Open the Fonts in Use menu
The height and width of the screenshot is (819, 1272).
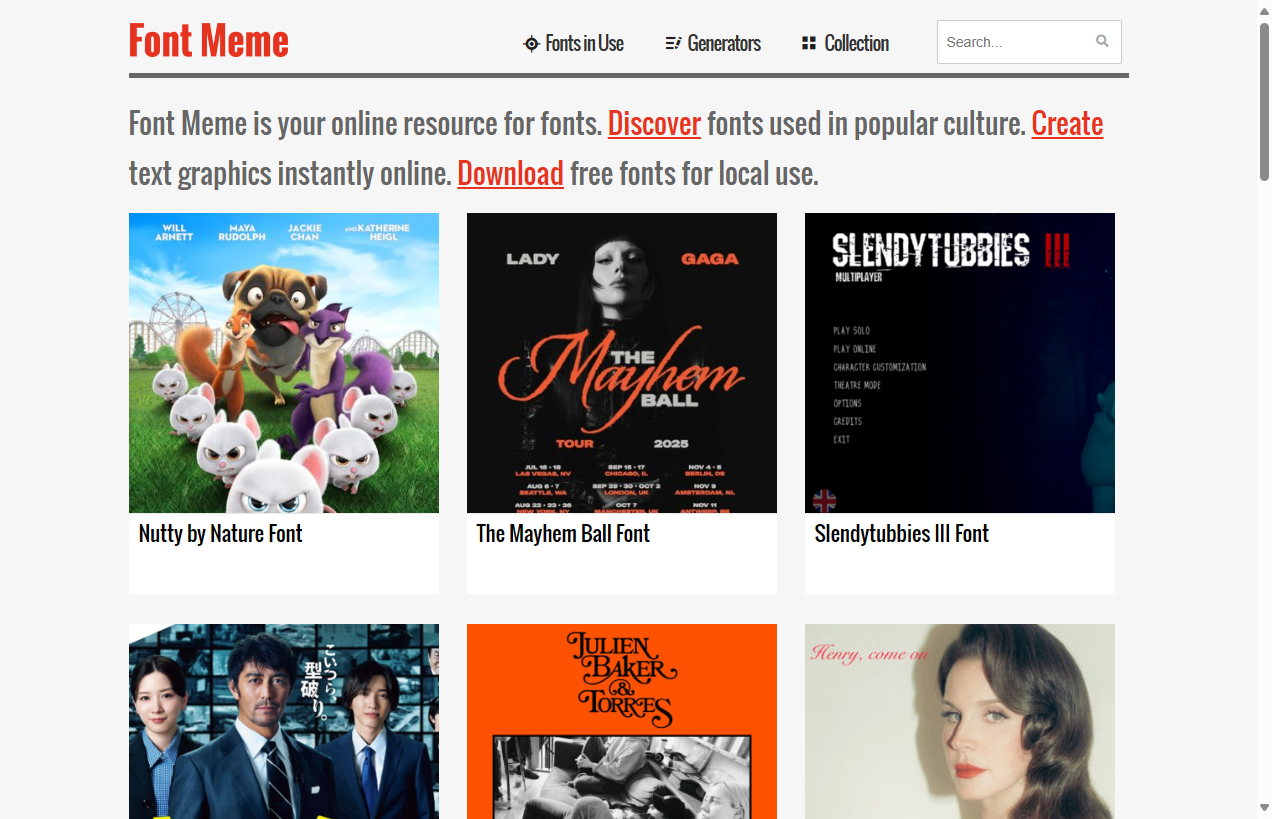[584, 44]
